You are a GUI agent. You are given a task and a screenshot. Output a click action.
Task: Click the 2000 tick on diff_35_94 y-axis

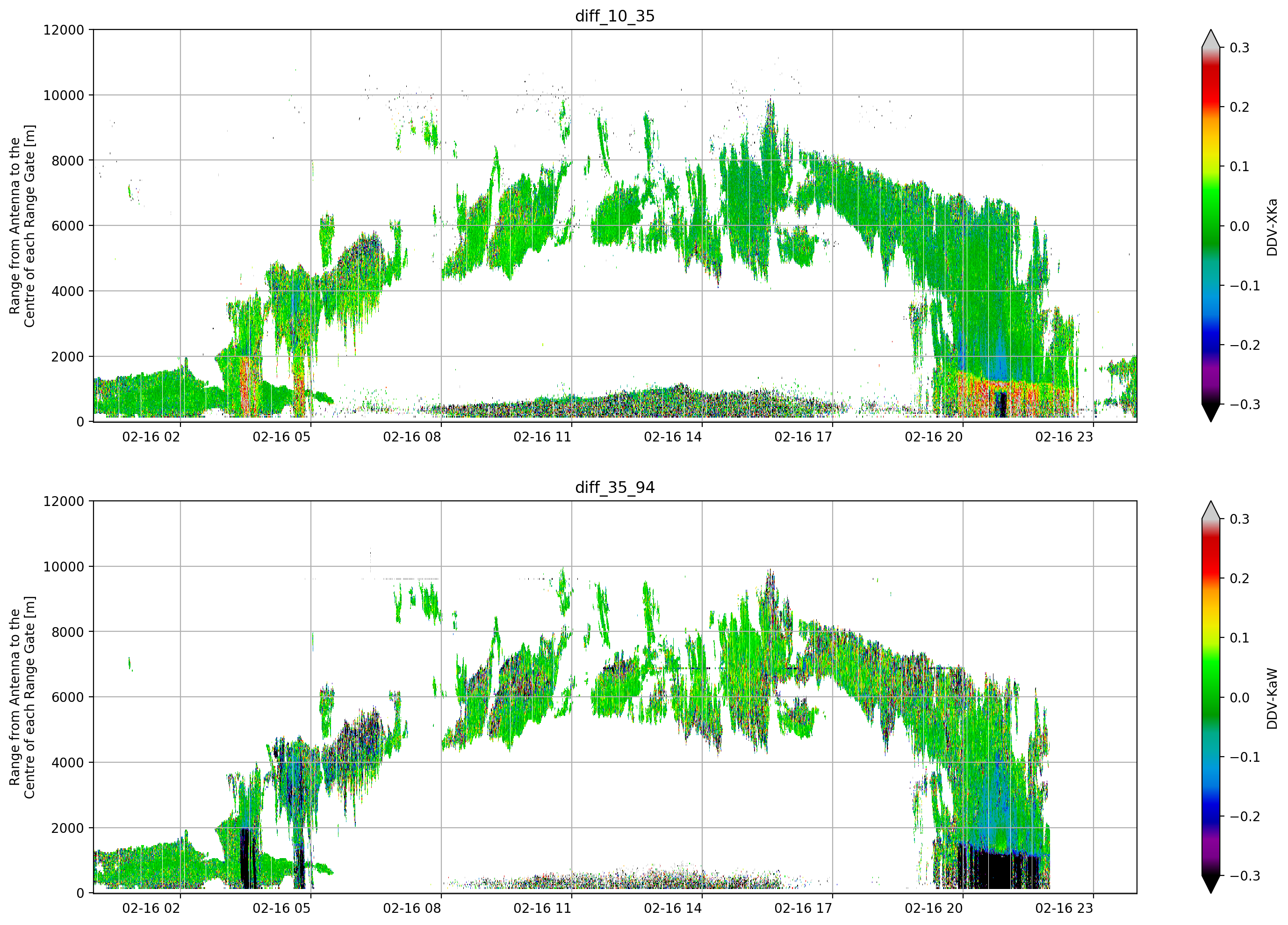[x=68, y=828]
